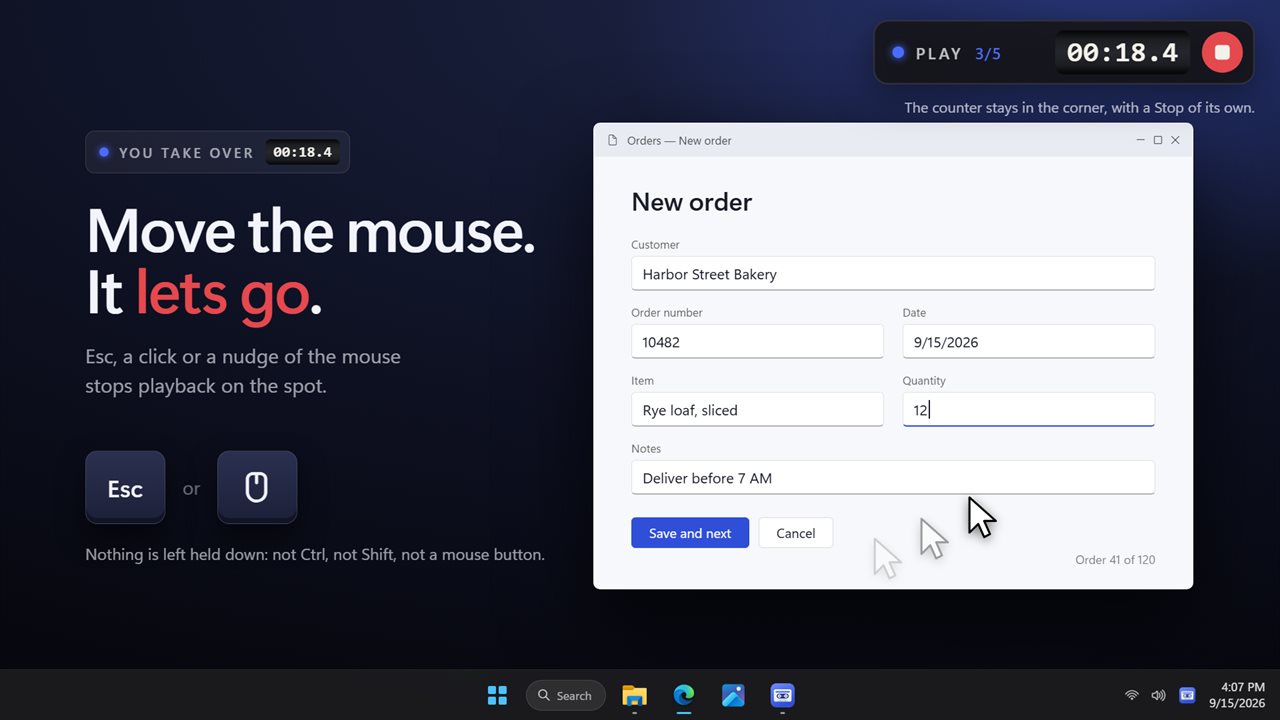Click the 00:18.4 timer in the corner counter
This screenshot has height=720, width=1280.
[x=1122, y=53]
